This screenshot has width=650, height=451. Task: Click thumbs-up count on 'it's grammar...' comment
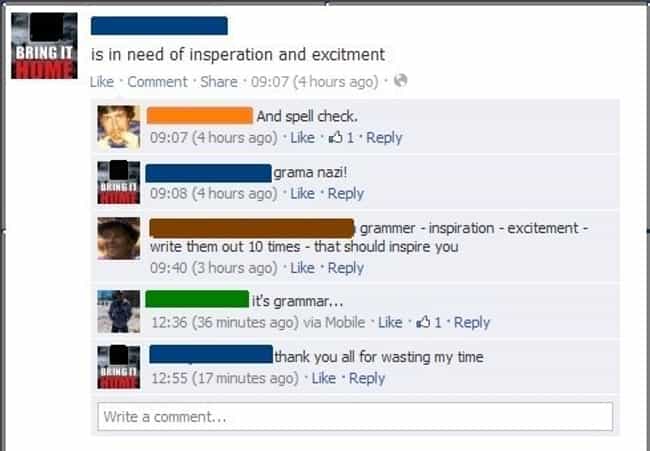[x=429, y=322]
